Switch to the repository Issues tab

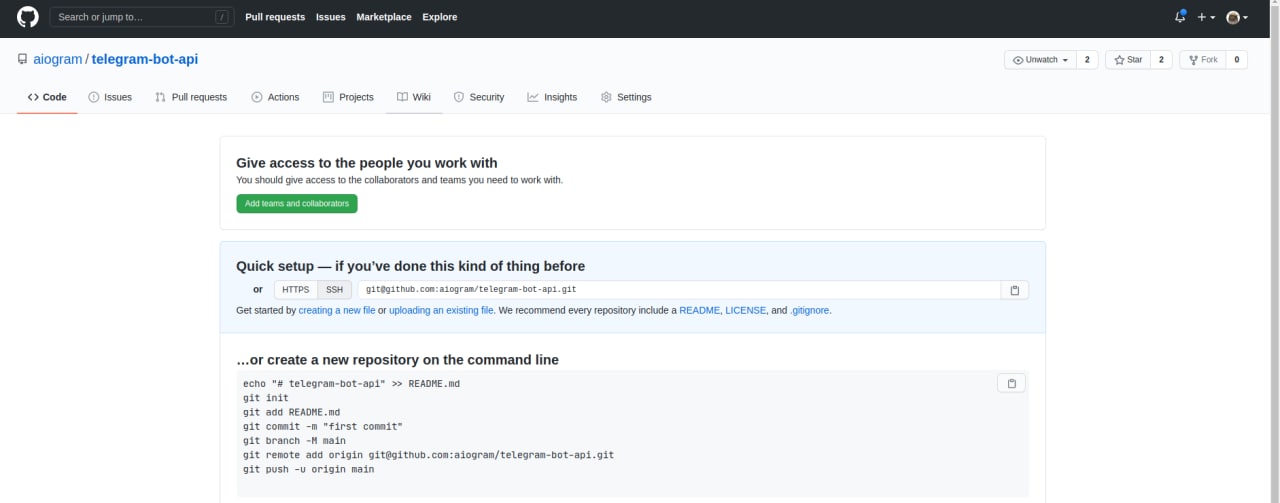point(110,97)
